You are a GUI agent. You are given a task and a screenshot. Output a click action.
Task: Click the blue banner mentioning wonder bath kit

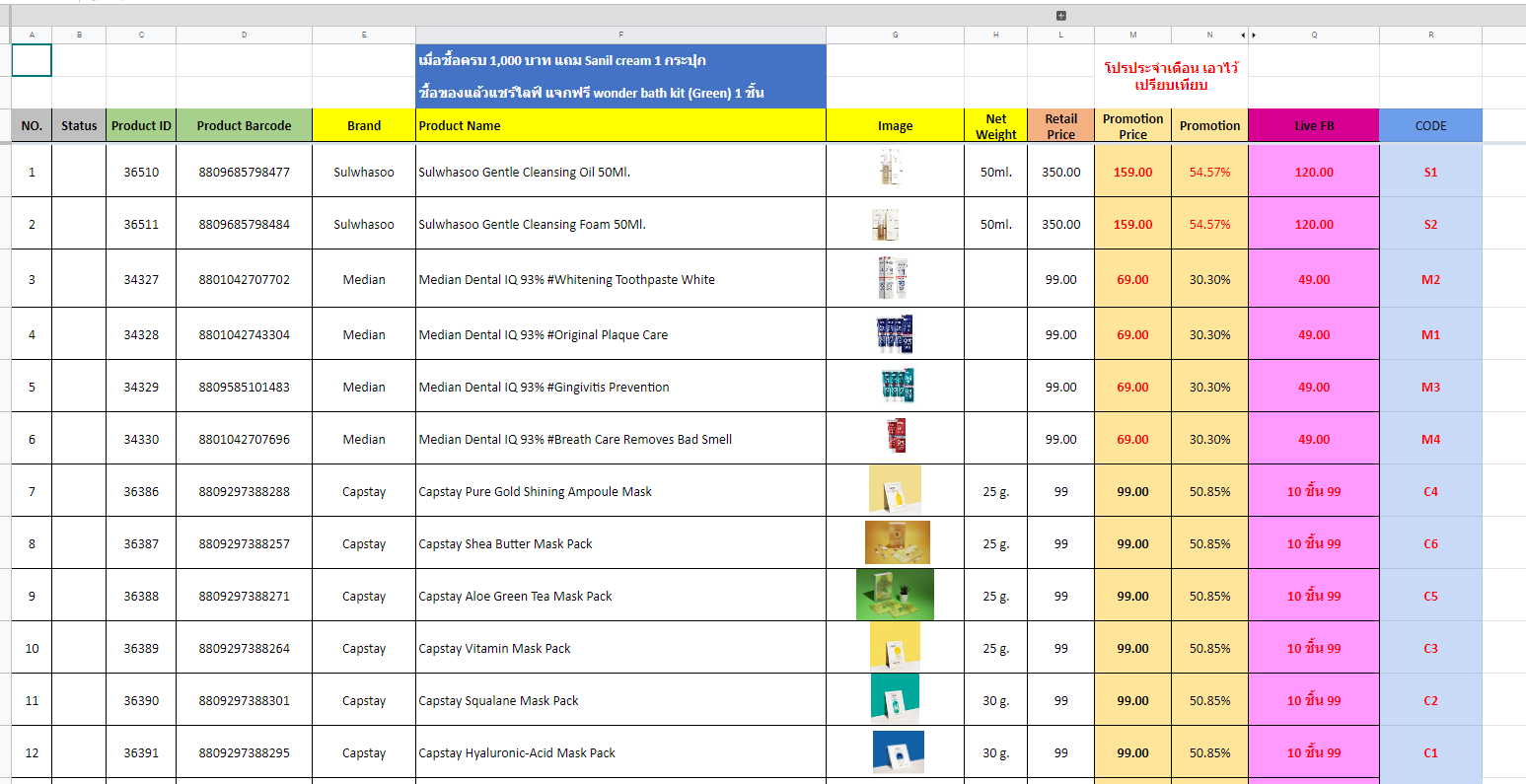click(620, 93)
